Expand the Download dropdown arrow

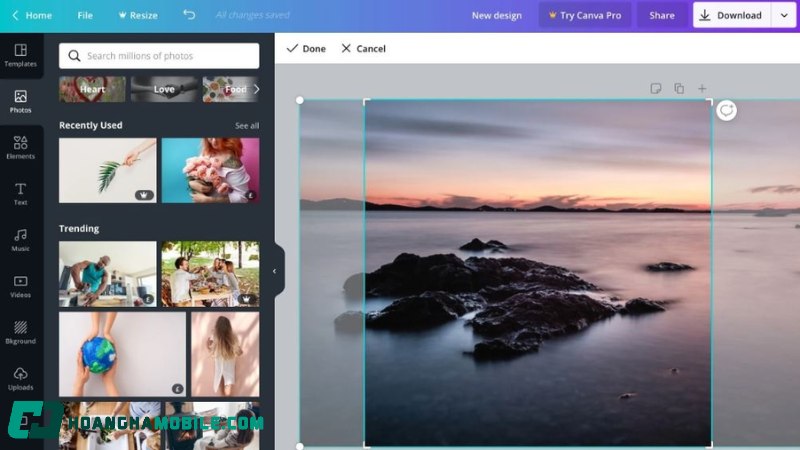click(x=784, y=15)
